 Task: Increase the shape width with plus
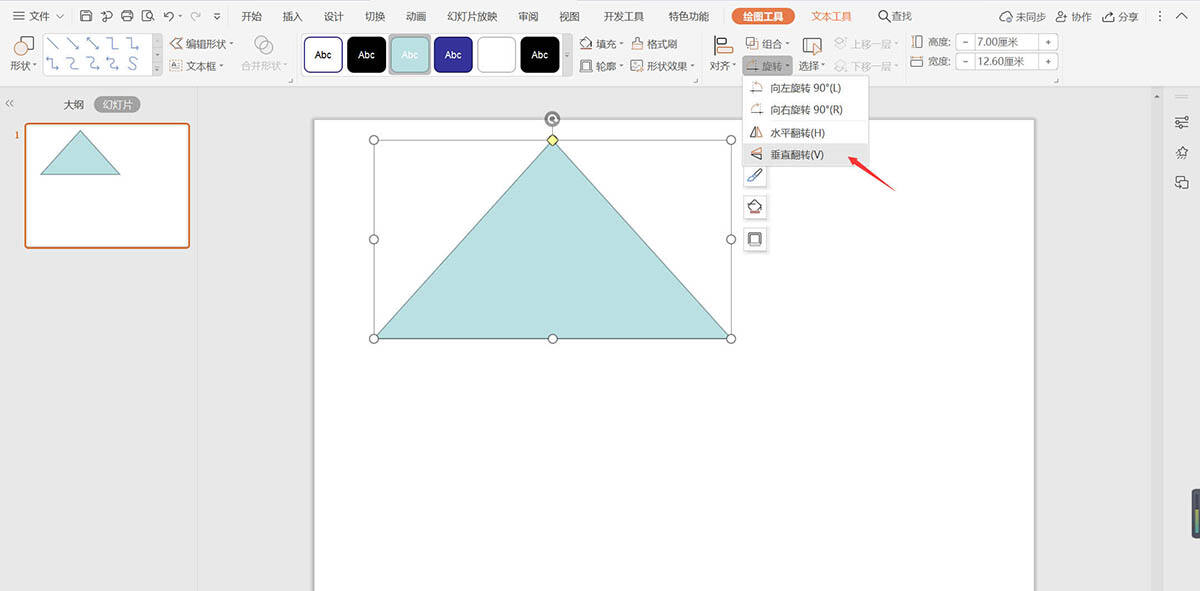click(1049, 62)
